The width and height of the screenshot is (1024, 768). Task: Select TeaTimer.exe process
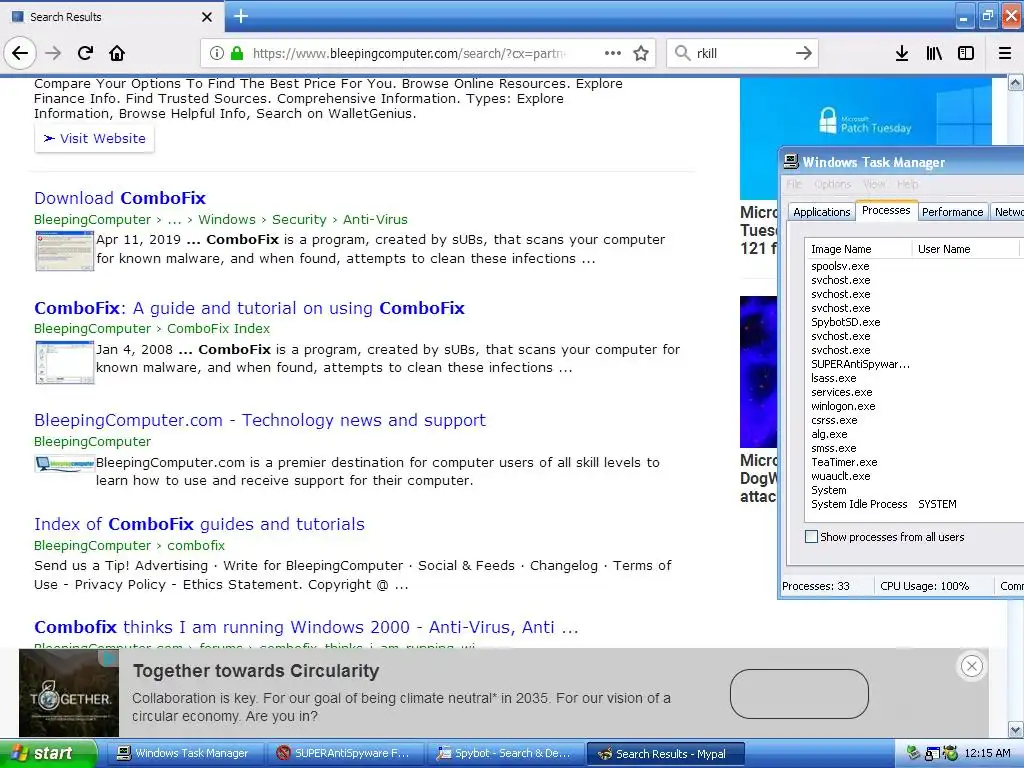point(844,462)
